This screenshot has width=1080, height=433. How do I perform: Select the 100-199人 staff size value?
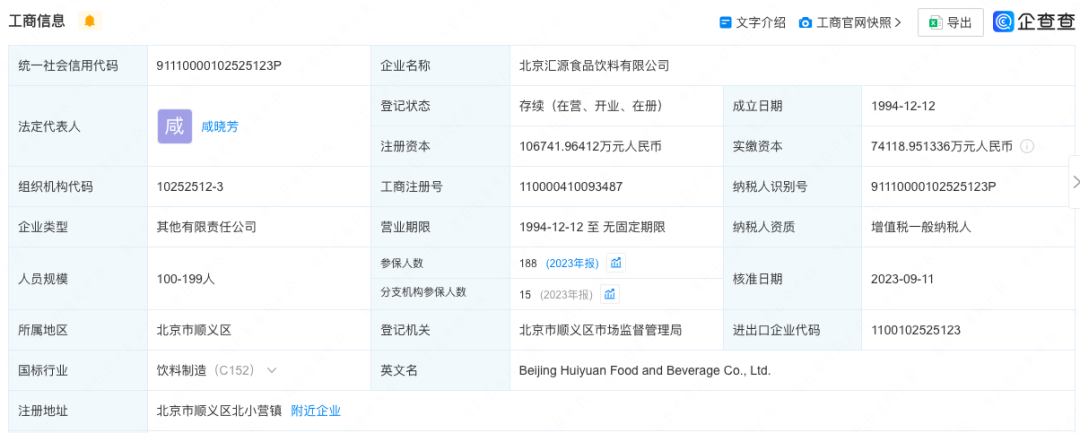(187, 279)
